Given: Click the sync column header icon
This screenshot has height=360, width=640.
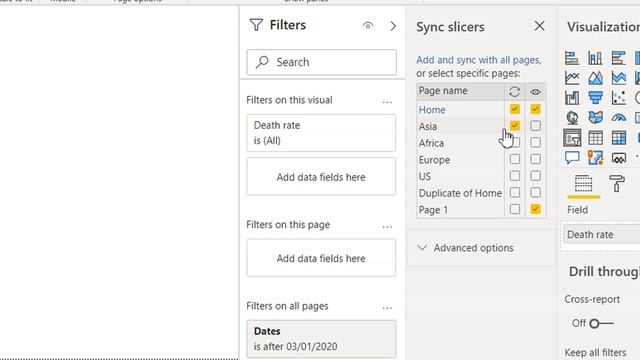Looking at the screenshot, I should tap(514, 91).
